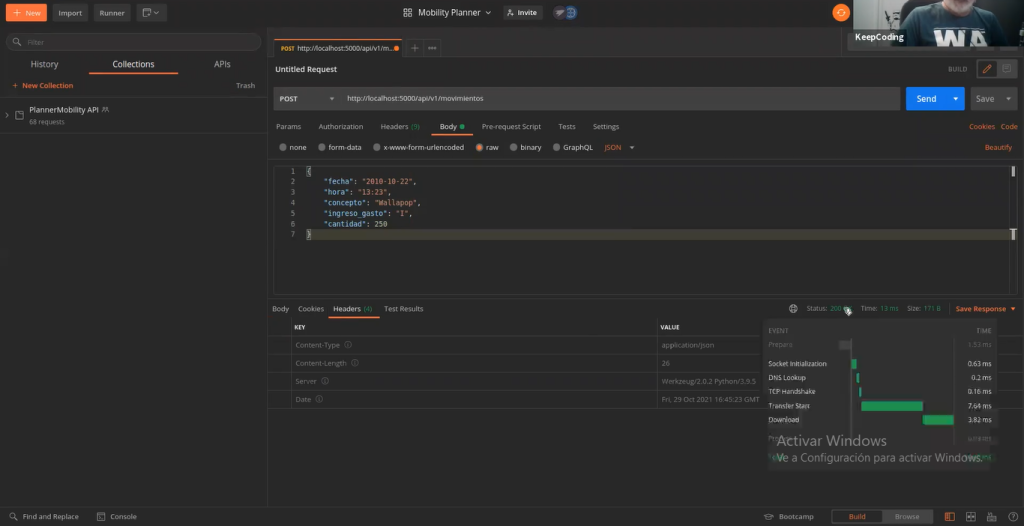
Task: Open the help question mark icon
Action: pos(1012,516)
